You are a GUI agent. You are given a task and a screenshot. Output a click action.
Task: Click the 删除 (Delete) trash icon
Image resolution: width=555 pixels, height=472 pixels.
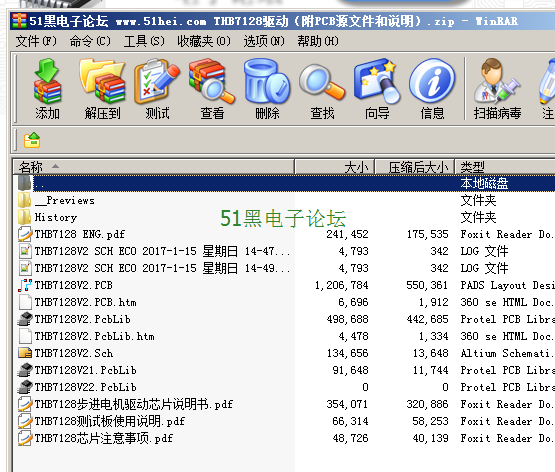(x=267, y=81)
